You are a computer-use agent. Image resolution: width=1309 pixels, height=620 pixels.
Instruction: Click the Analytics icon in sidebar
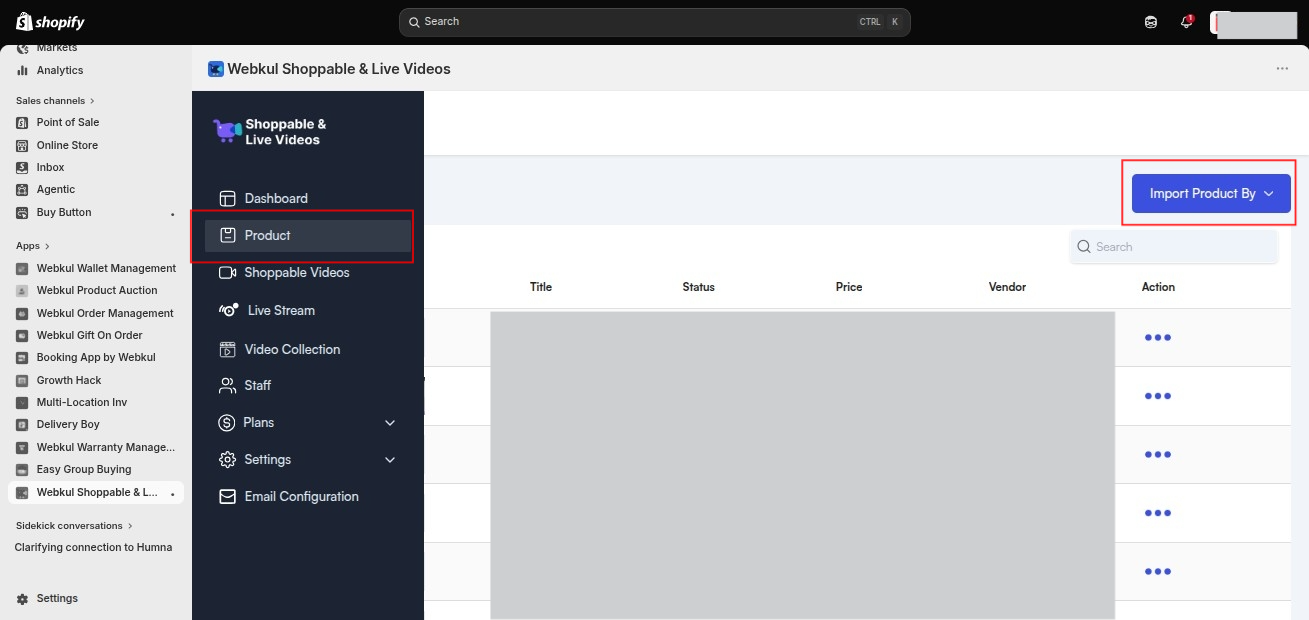[22, 70]
